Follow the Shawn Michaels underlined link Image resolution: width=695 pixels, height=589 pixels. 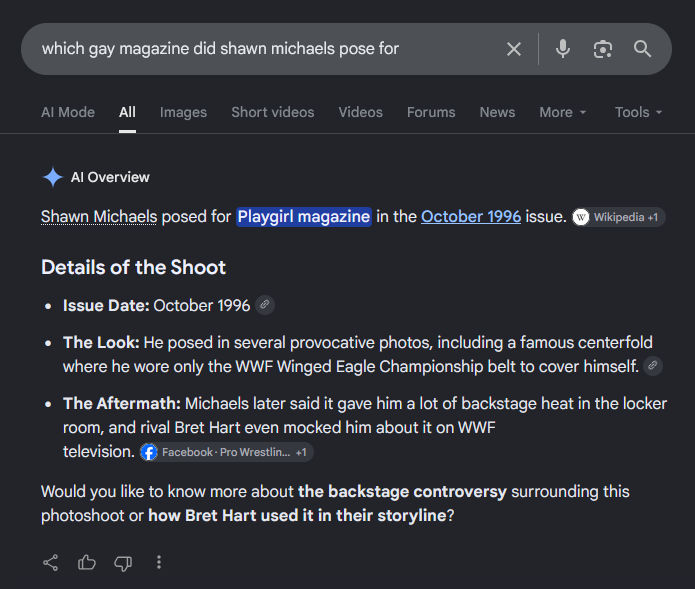coord(99,217)
